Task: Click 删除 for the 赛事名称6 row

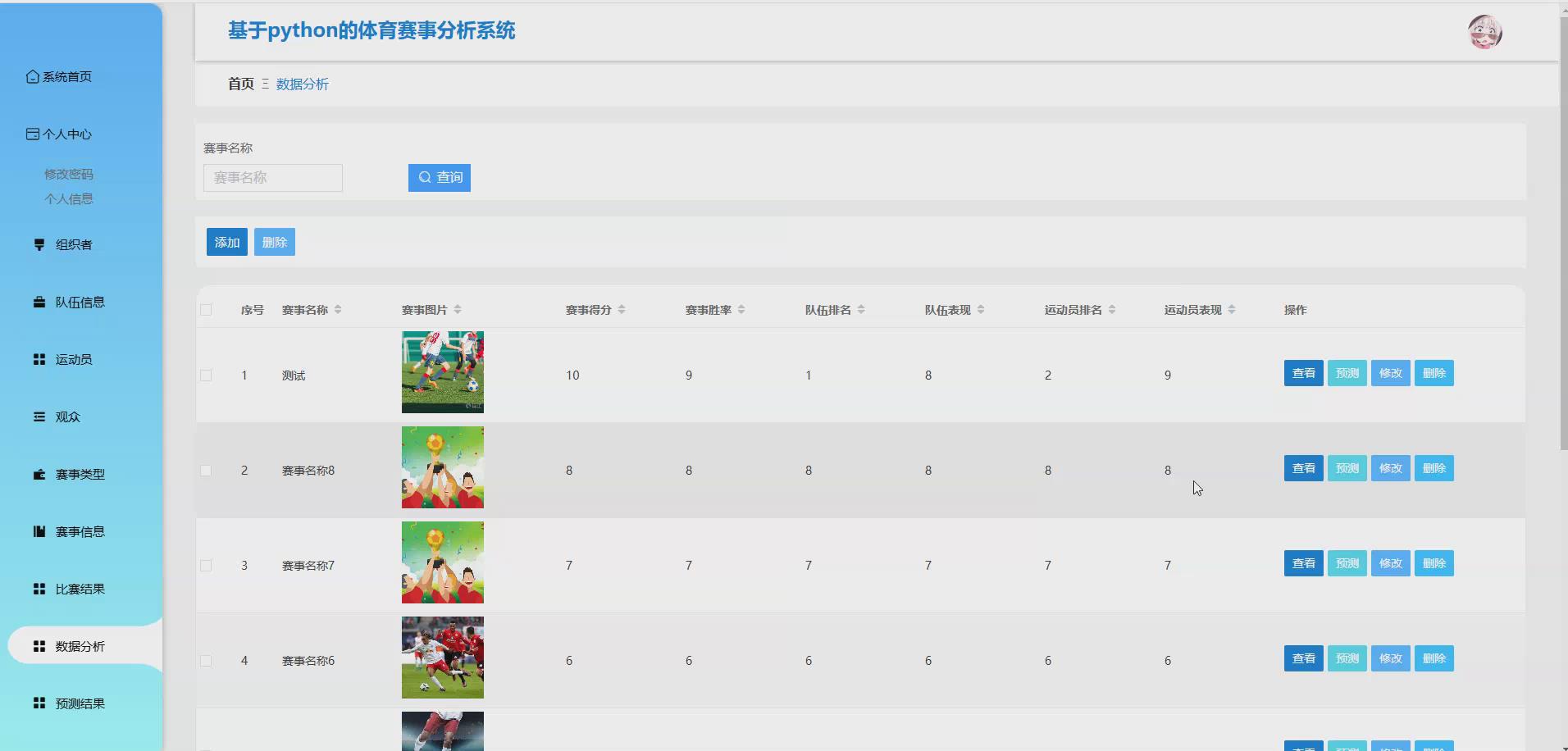Action: point(1434,658)
